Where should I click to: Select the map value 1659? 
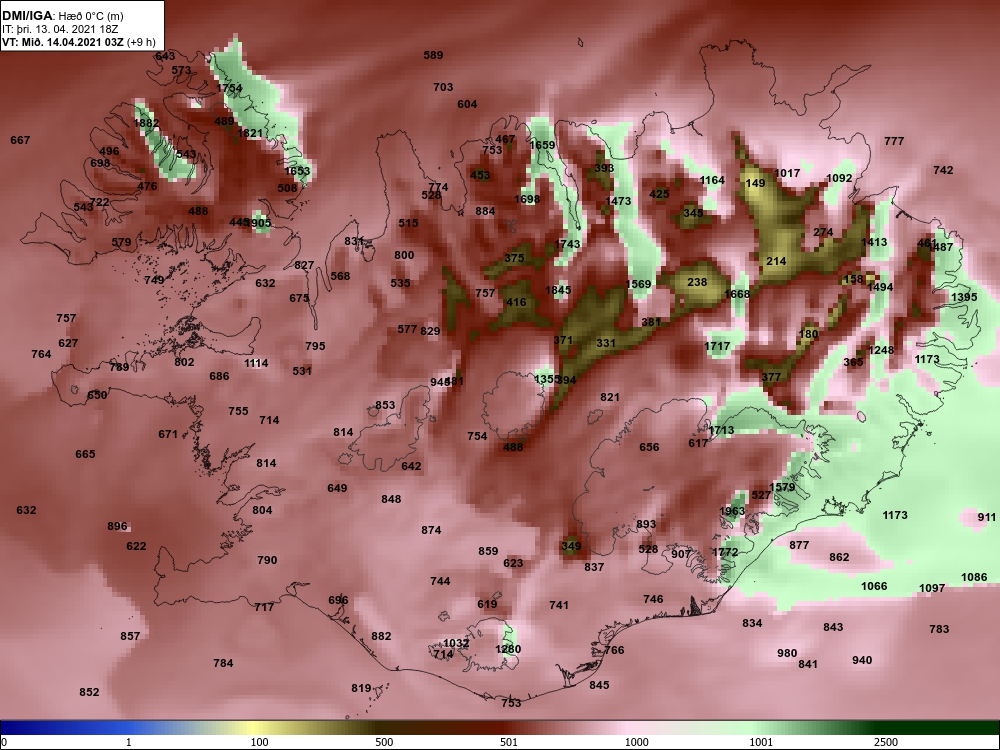(542, 145)
